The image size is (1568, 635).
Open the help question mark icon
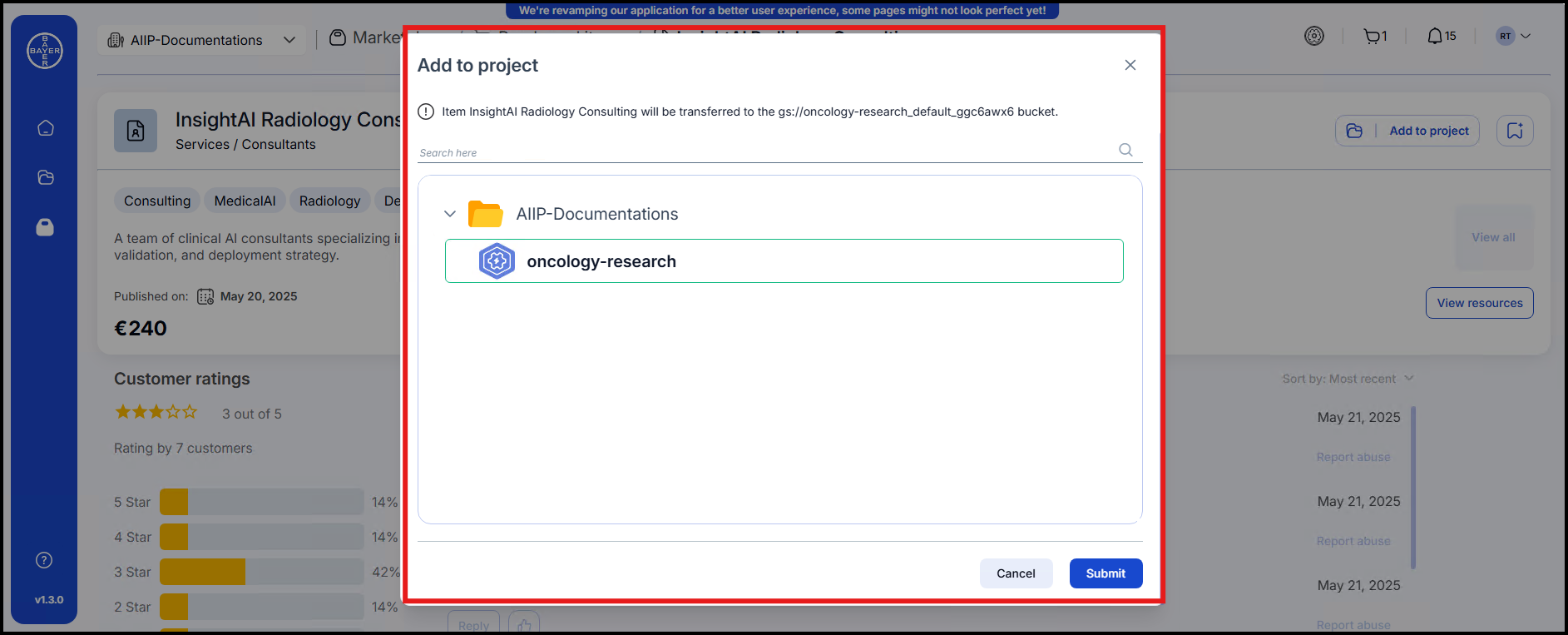click(45, 560)
